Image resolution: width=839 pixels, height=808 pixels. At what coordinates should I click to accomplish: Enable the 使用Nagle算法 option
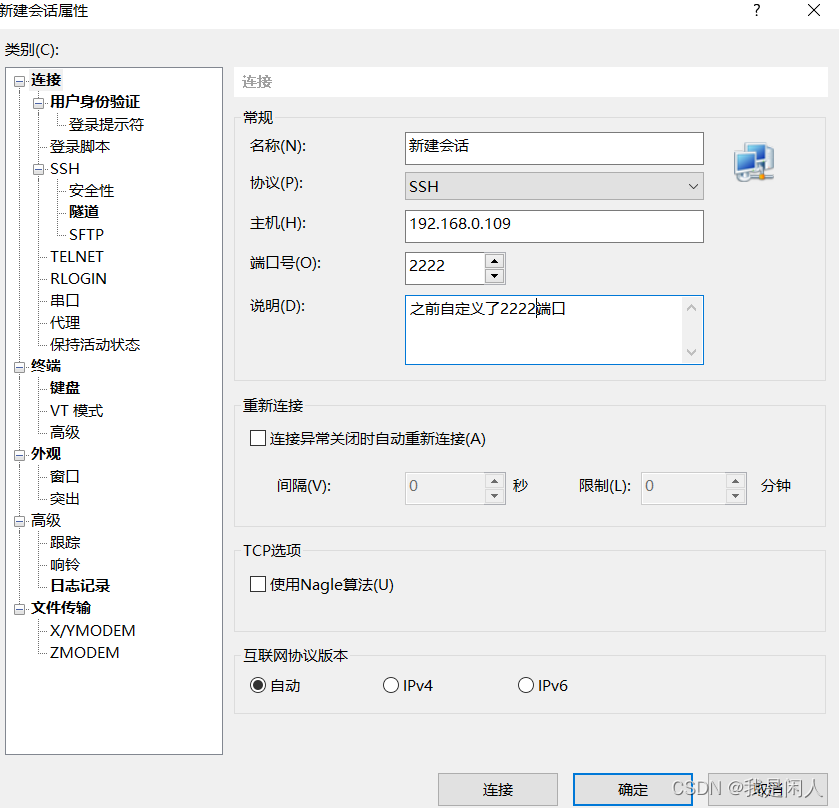point(255,583)
